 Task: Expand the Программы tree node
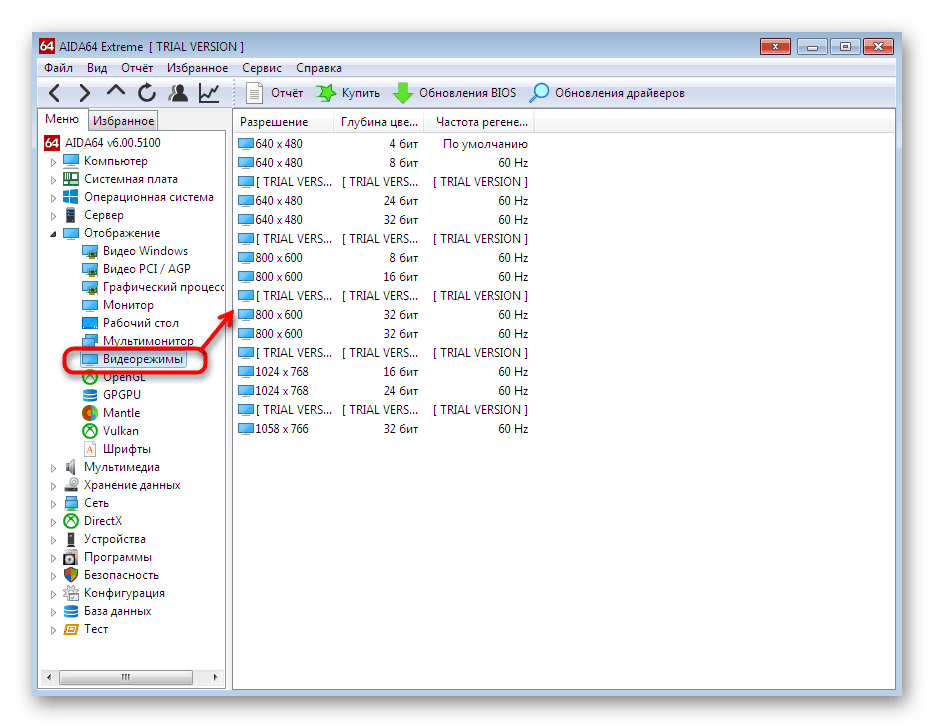(53, 558)
